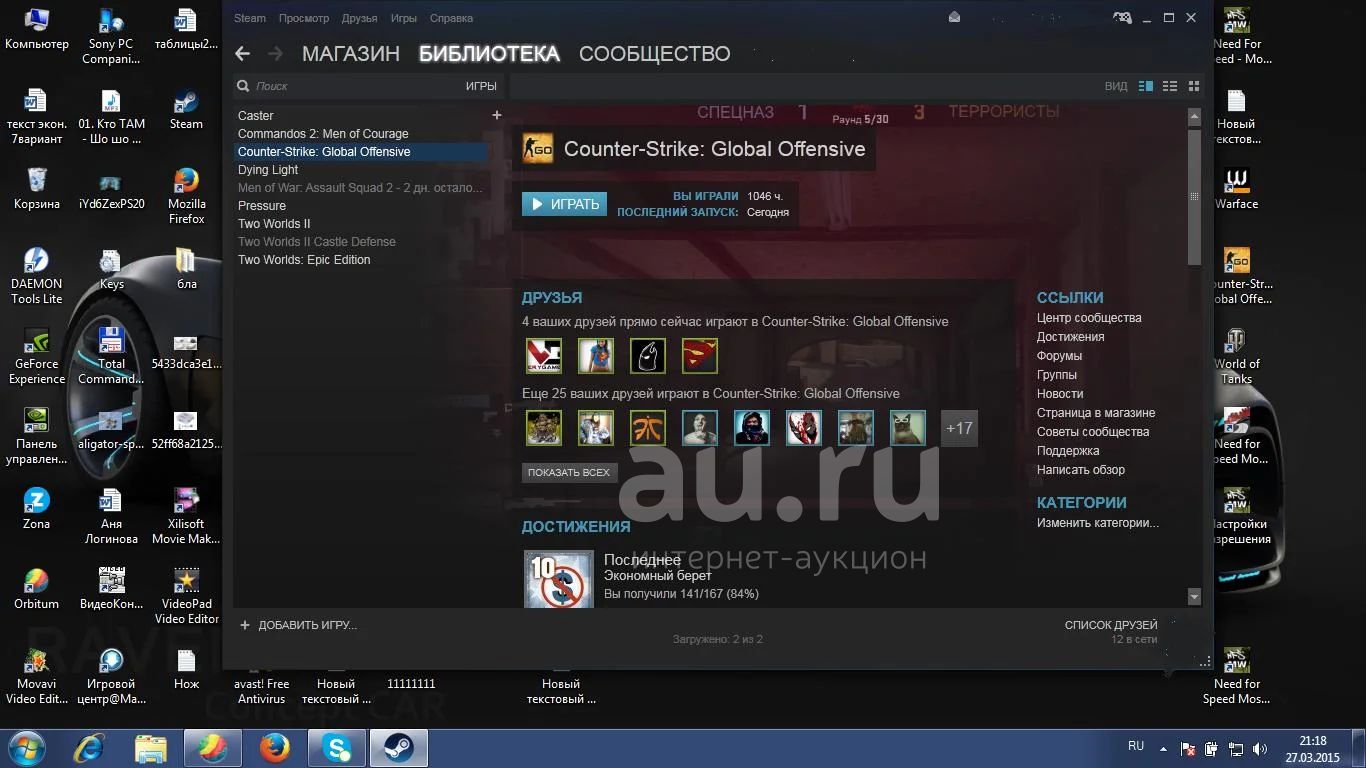This screenshot has height=768, width=1366.
Task: Open the Экономный берет achievement icon
Action: 558,578
